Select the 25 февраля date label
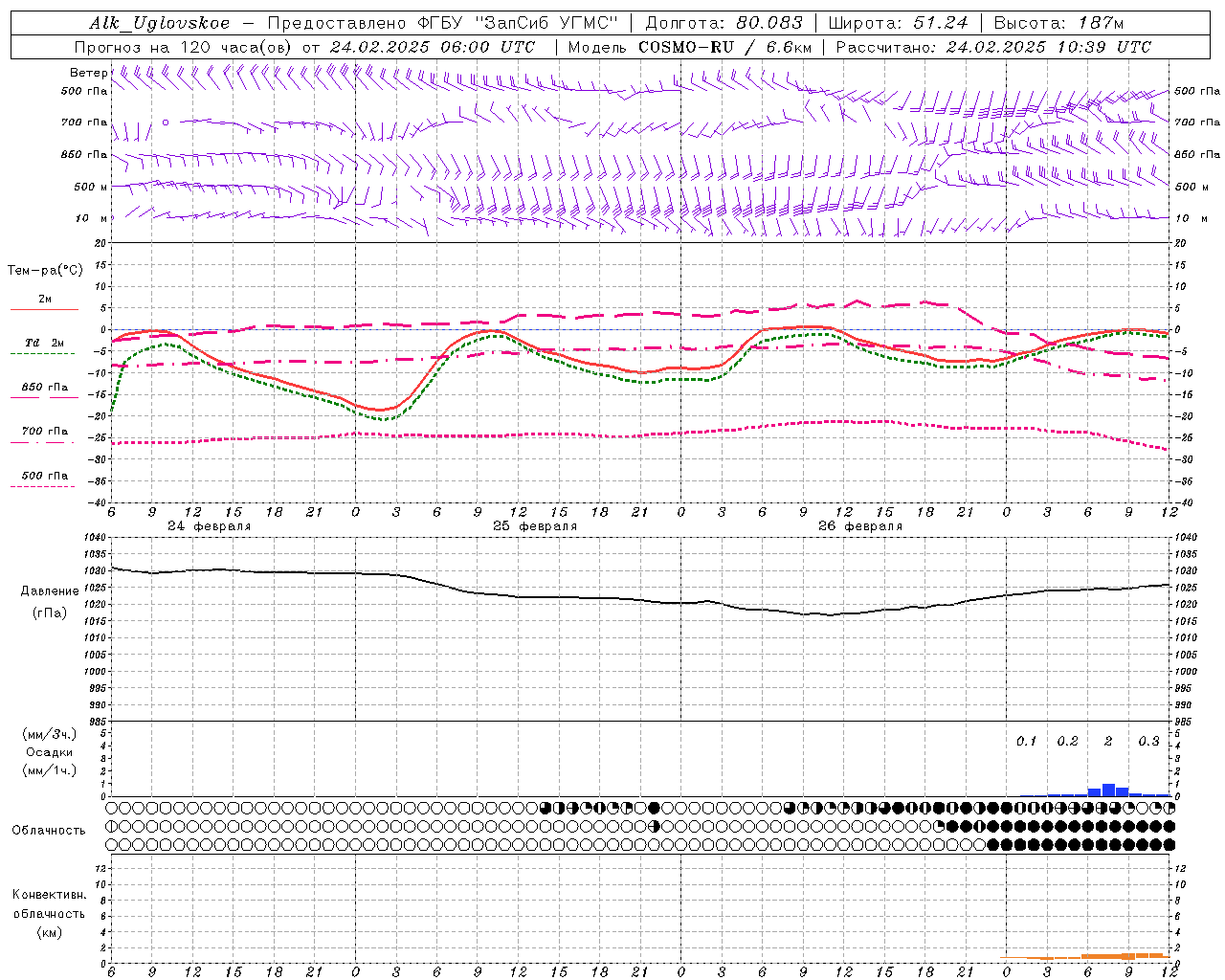This screenshot has width=1225, height=980. coord(535,526)
